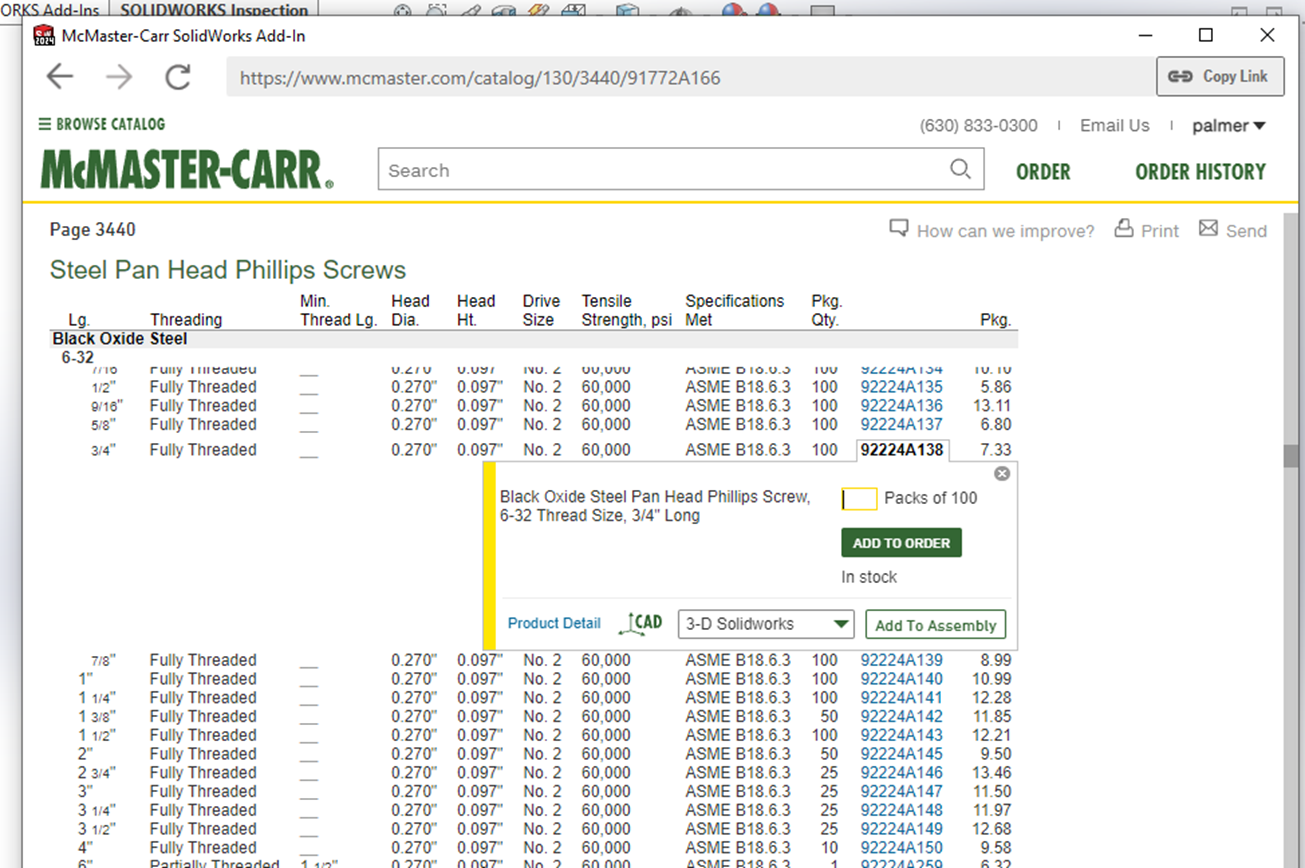Open part number 92224A146
Viewport: 1305px width, 868px height.
pyautogui.click(x=901, y=773)
